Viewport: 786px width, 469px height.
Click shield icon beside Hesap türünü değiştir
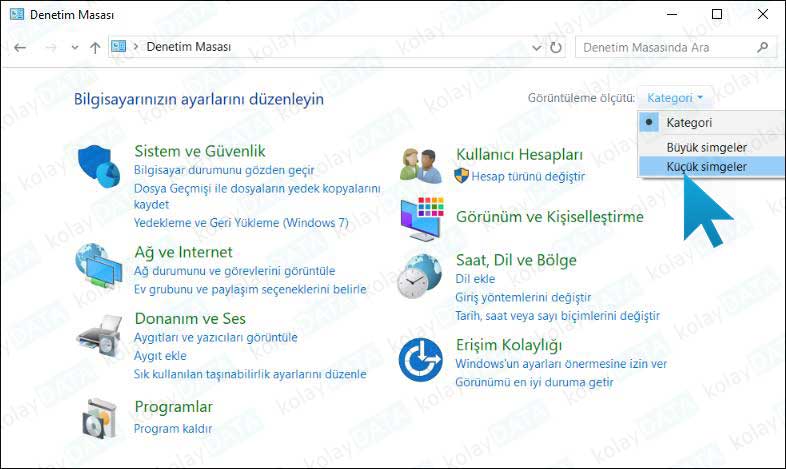(461, 176)
